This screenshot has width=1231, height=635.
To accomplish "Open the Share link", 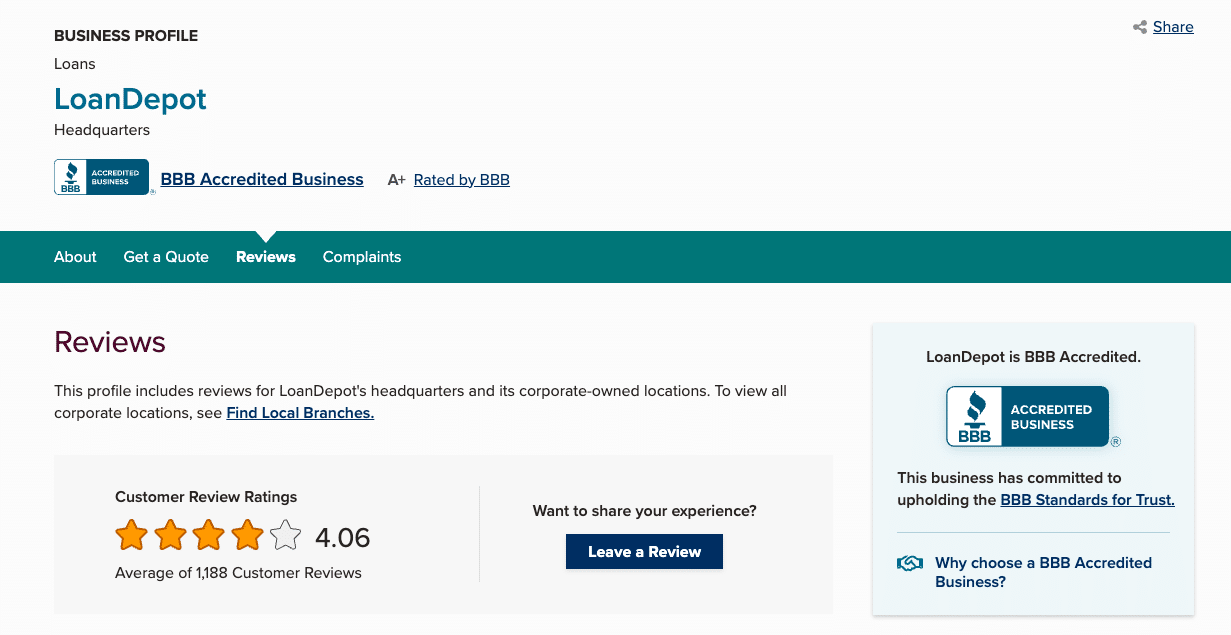I will [1173, 27].
